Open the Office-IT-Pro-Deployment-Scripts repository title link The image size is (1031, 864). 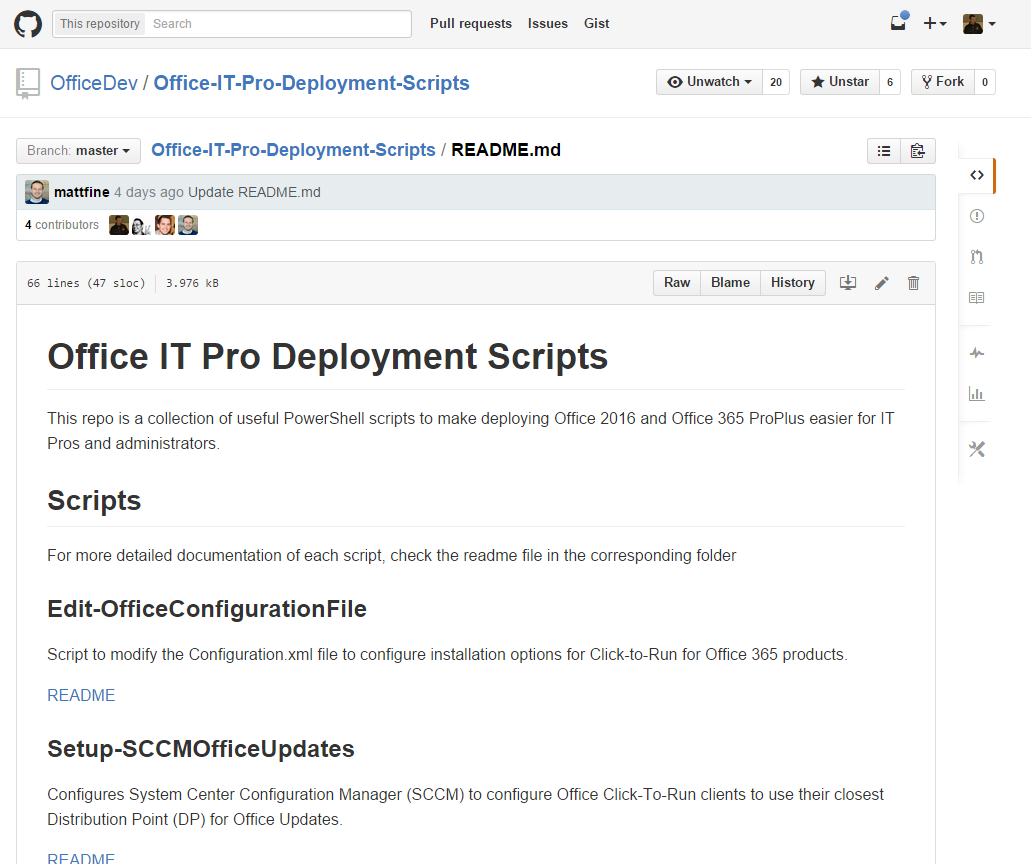[x=312, y=84]
